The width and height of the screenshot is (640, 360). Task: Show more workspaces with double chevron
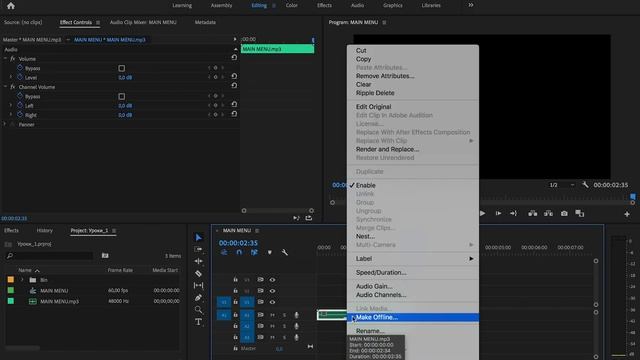[471, 5]
